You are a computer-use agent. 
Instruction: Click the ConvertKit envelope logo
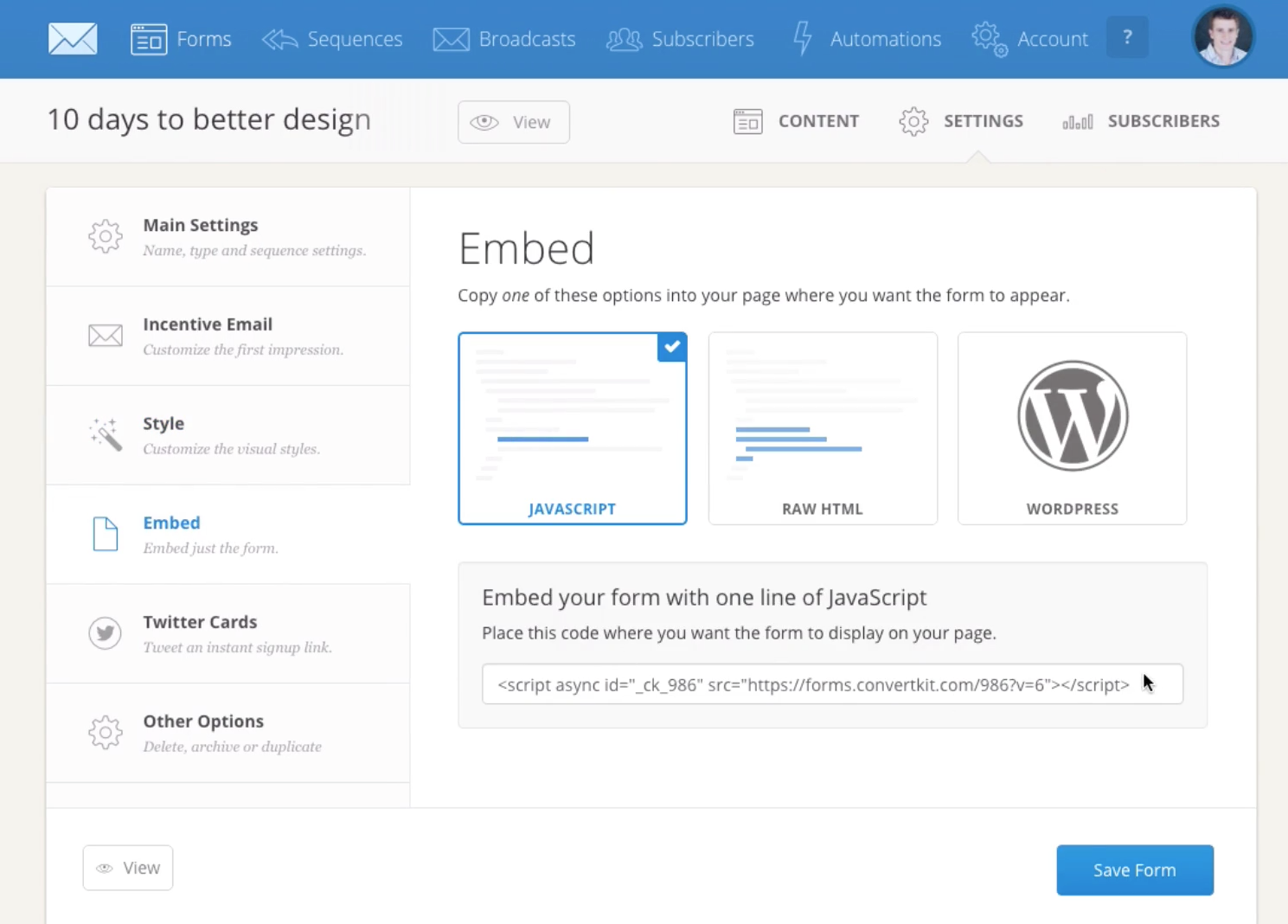point(73,39)
